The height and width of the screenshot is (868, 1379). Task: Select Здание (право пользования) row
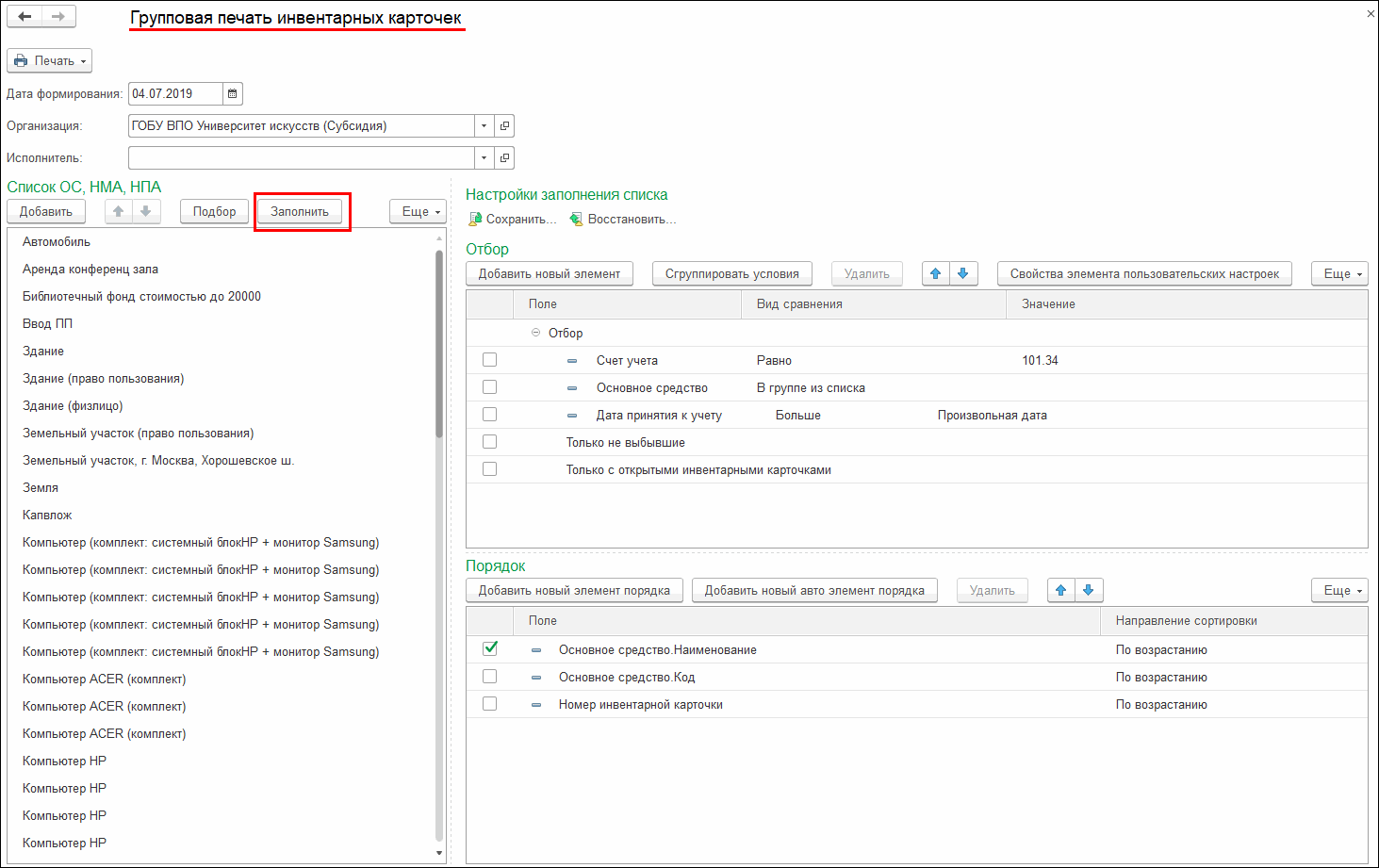[221, 378]
